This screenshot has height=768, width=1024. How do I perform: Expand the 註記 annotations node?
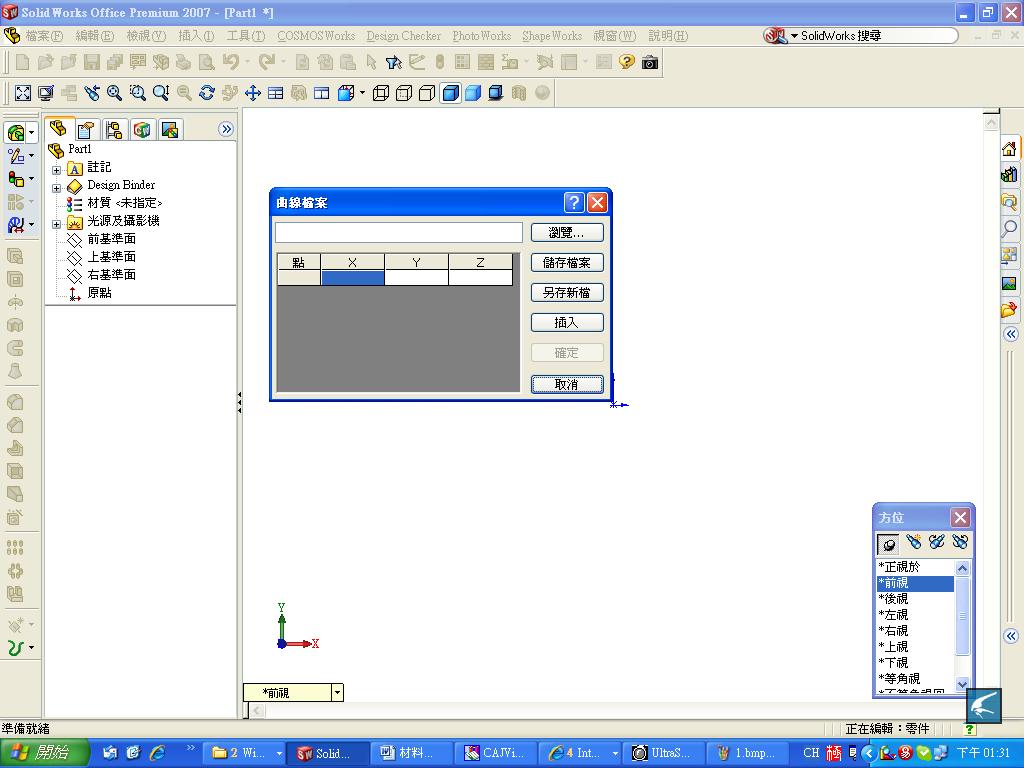click(57, 170)
